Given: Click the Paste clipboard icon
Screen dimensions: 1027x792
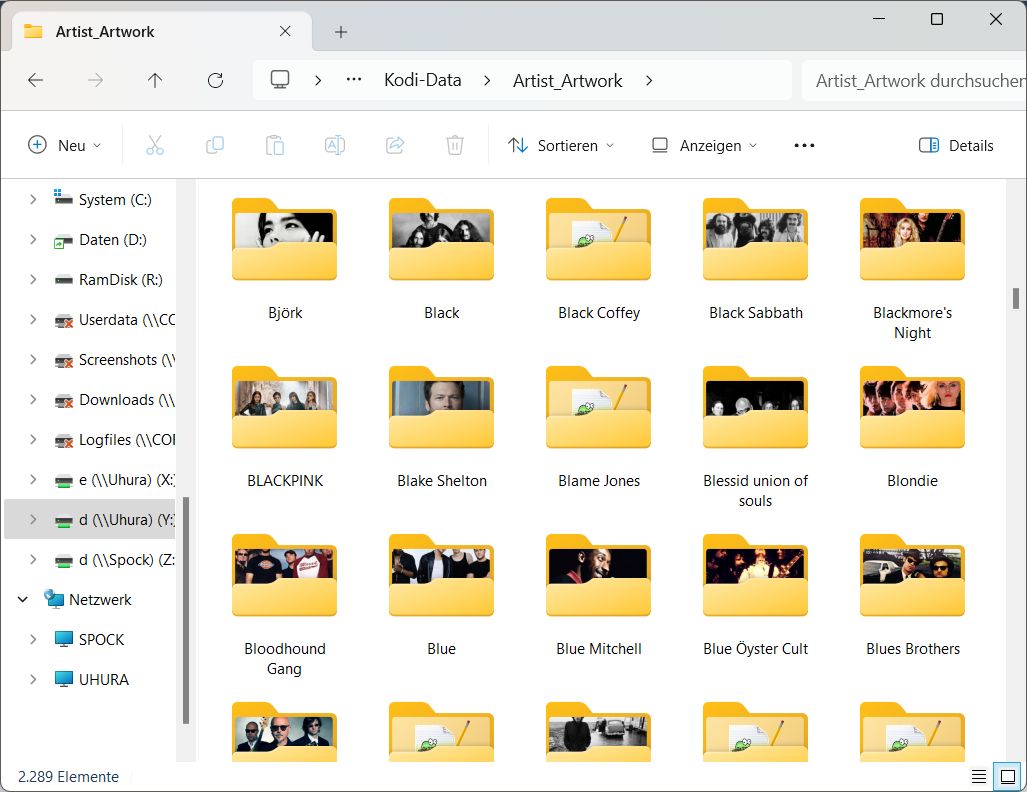Looking at the screenshot, I should [x=274, y=145].
